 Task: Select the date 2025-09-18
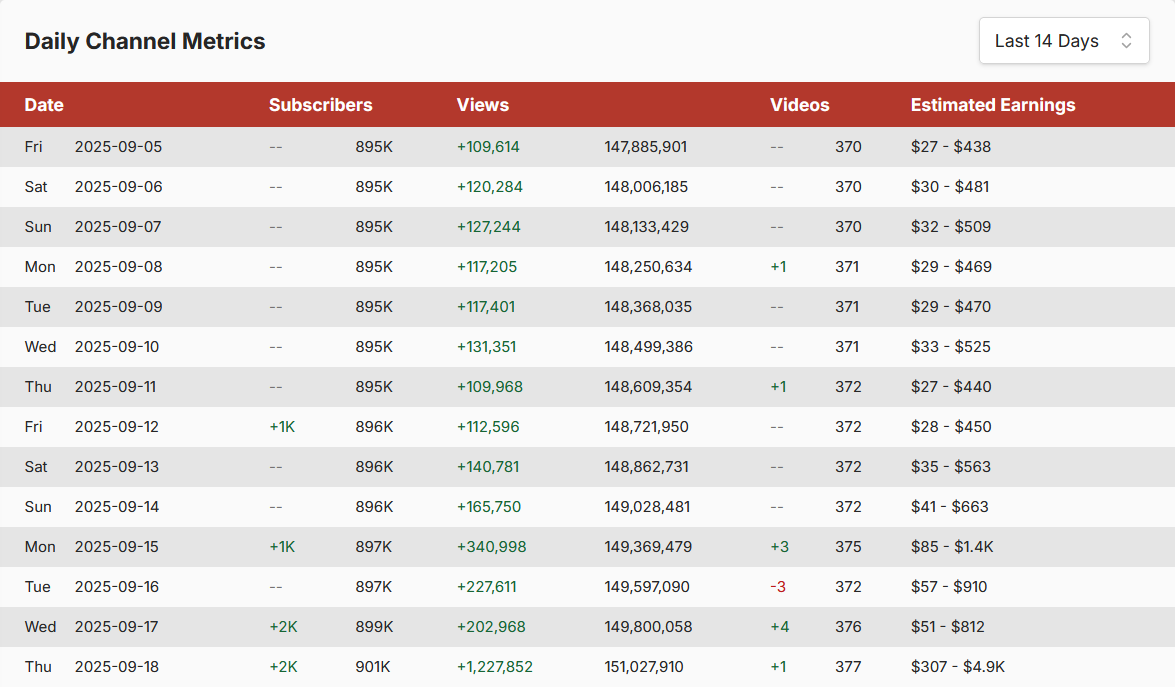tap(117, 667)
